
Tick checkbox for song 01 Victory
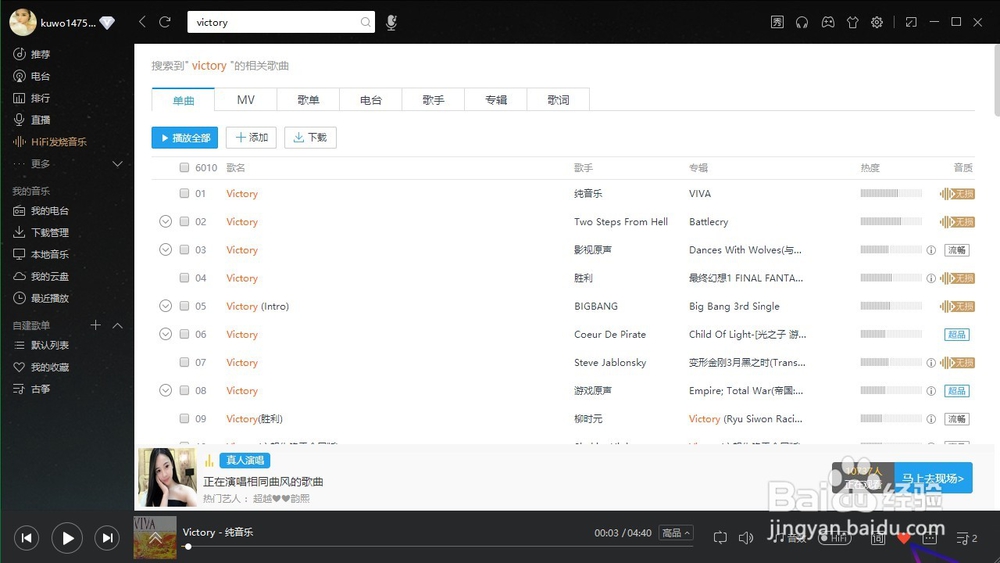pyautogui.click(x=184, y=193)
